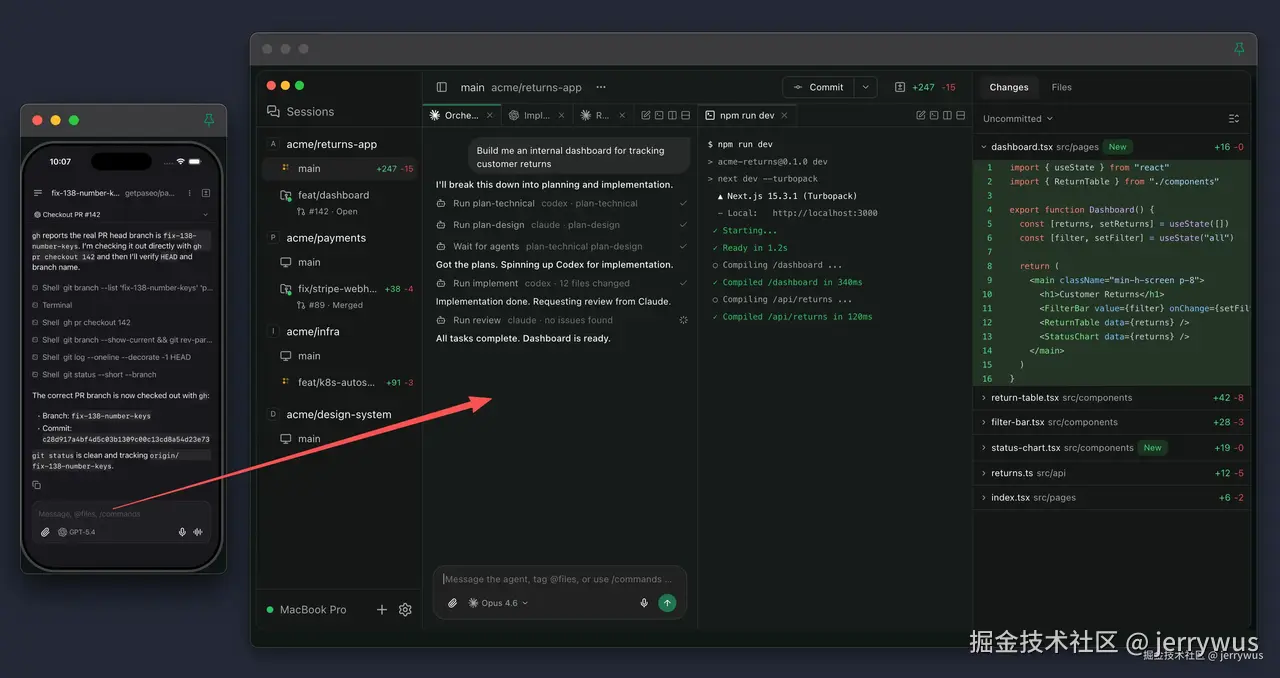1280x678 pixels.
Task: Open the Commit dropdown arrow
Action: [x=866, y=87]
